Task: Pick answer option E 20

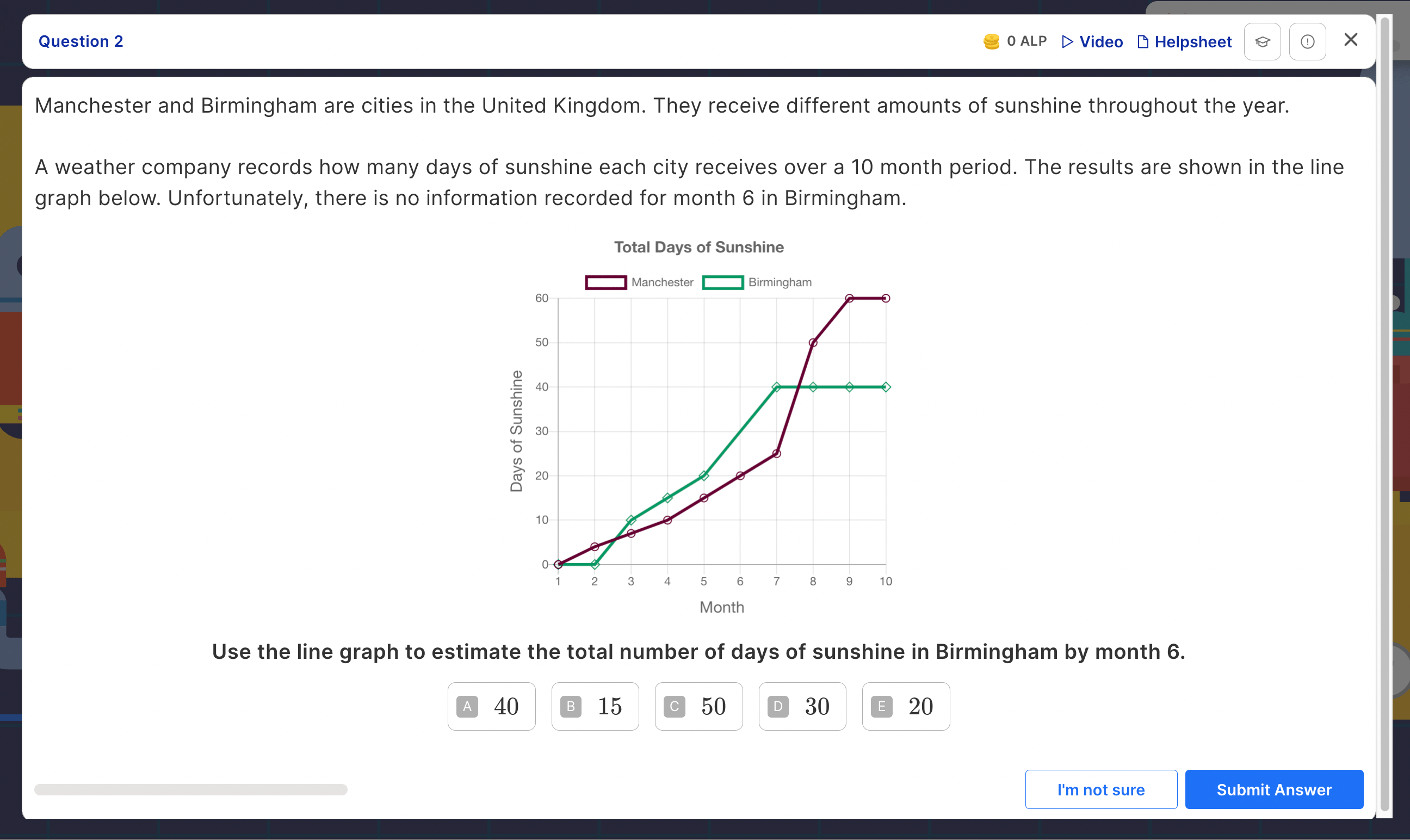Action: click(905, 706)
